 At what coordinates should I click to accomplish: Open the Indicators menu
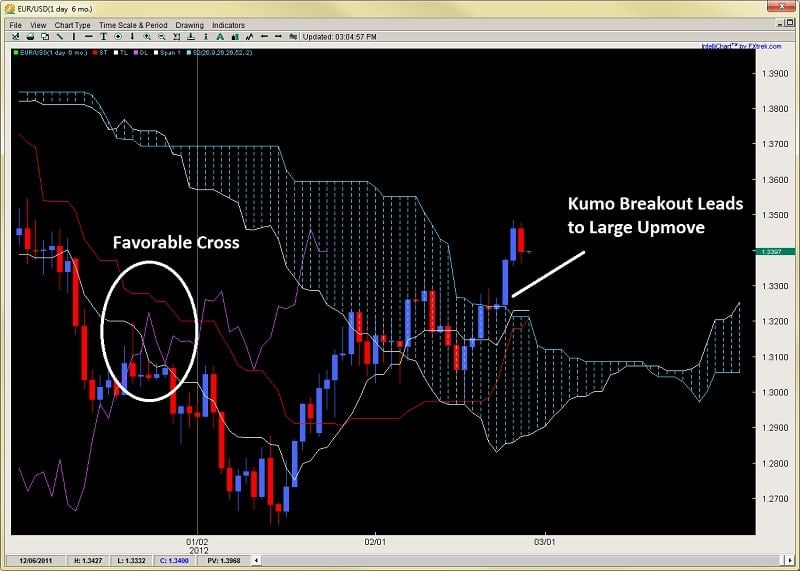228,25
